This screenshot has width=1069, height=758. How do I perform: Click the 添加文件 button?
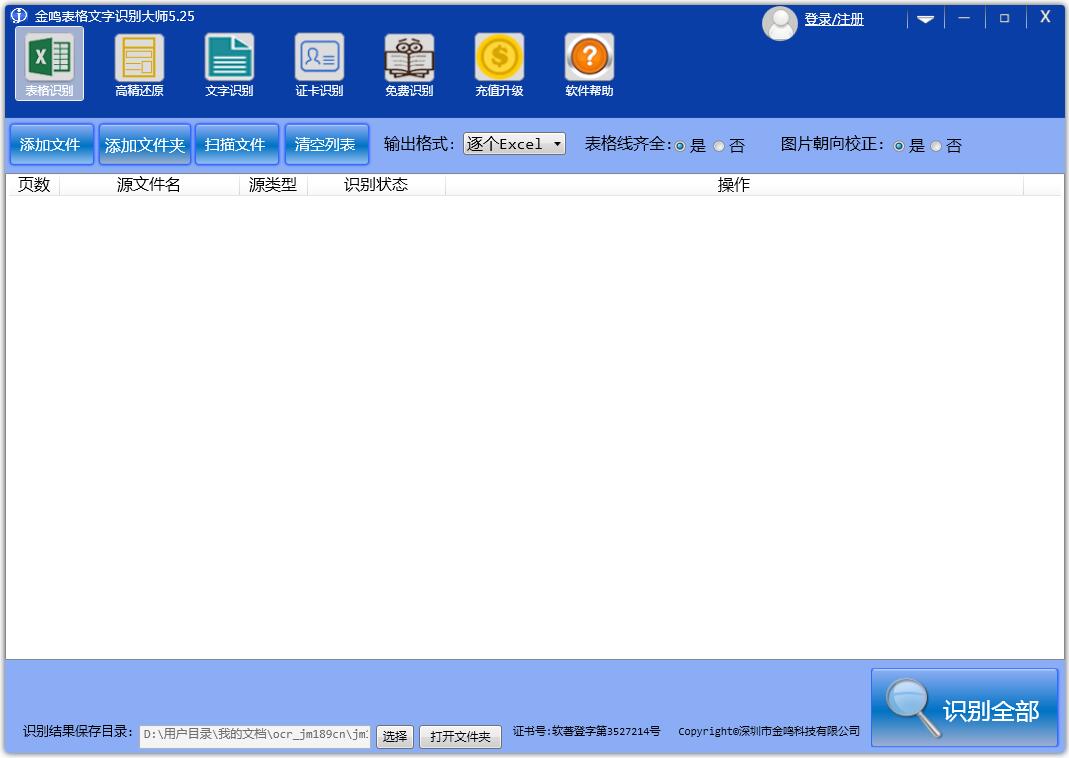pos(51,144)
